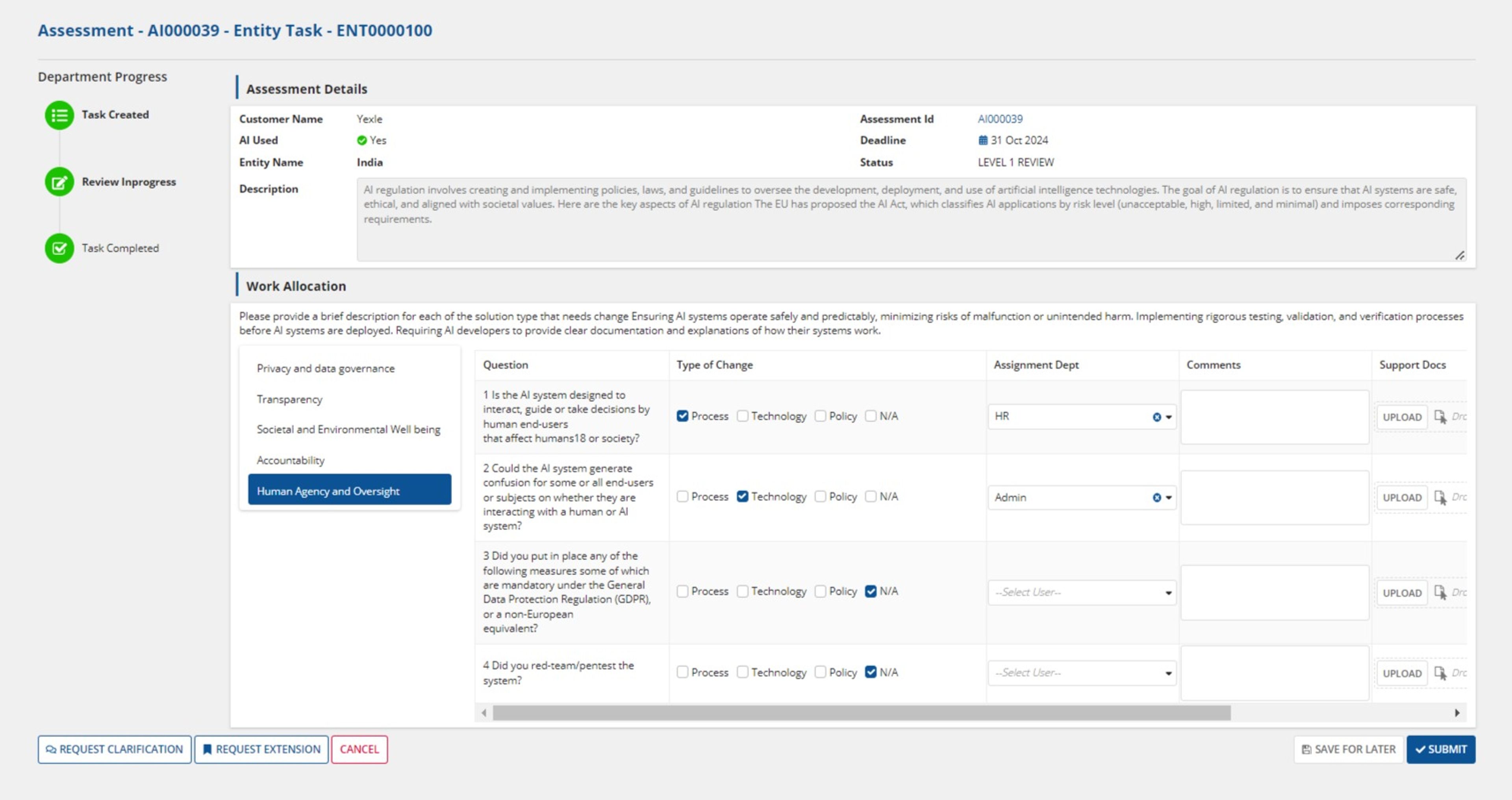This screenshot has width=1512, height=800.
Task: Click the Review Inprogress step icon
Action: tap(59, 182)
